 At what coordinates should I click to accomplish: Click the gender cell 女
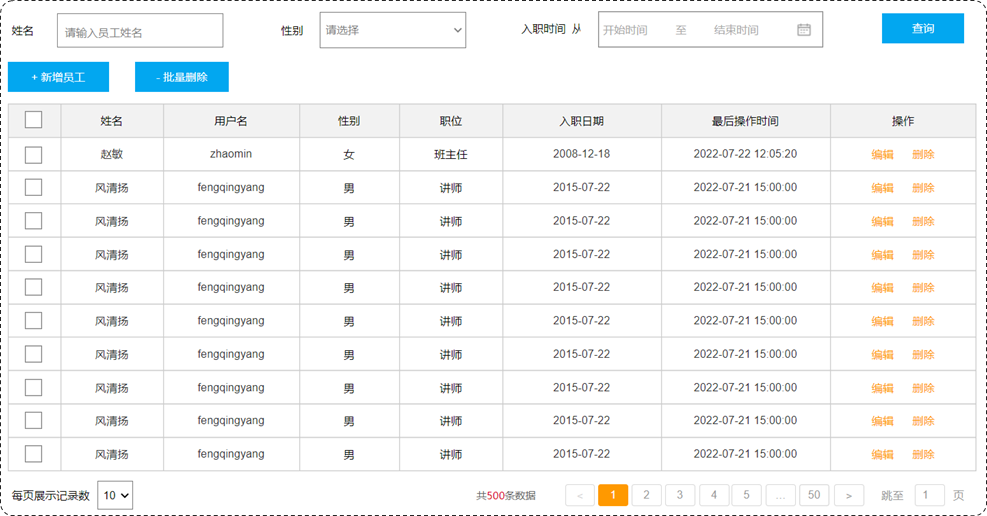349,154
